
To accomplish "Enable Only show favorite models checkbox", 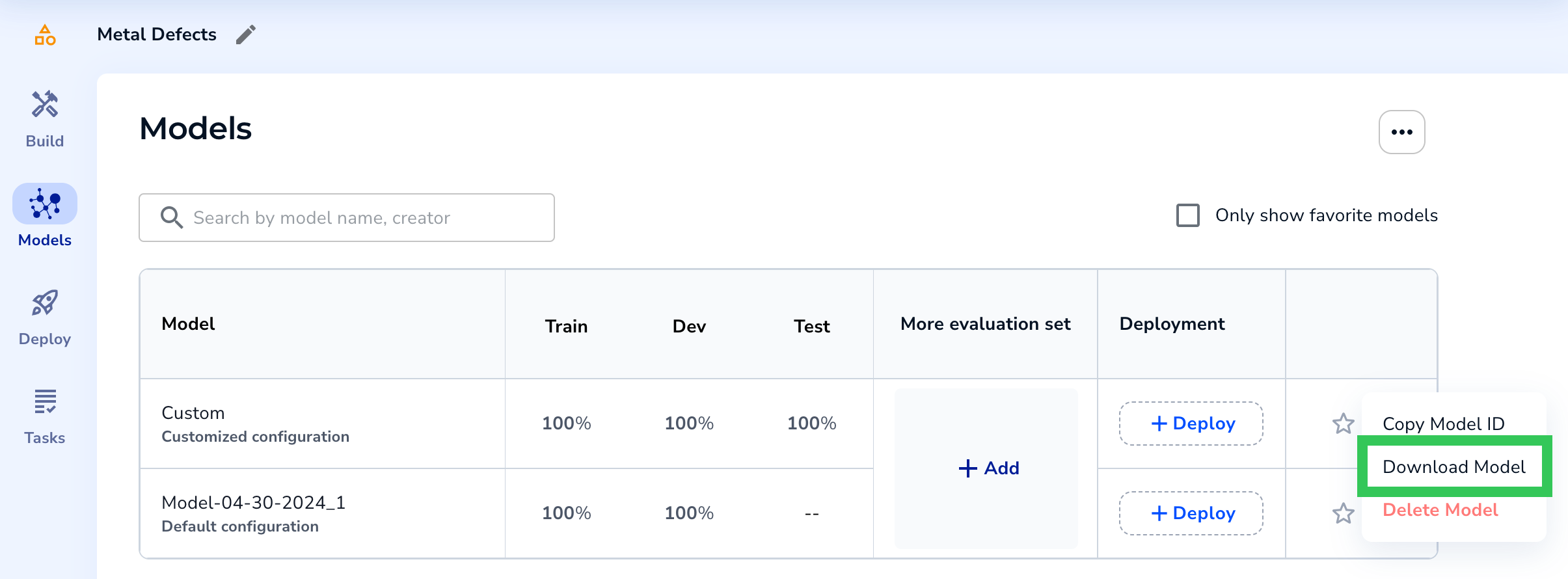I will tap(1188, 215).
